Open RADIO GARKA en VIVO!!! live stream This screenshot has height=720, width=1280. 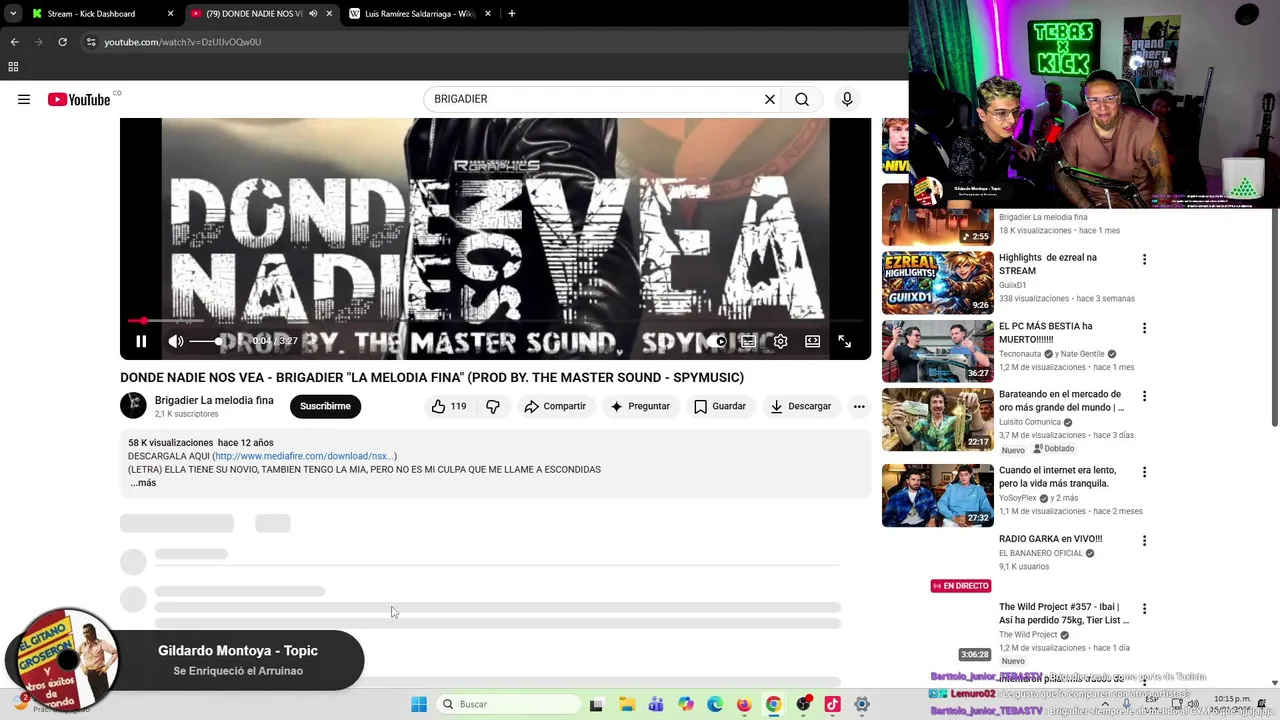pyautogui.click(x=1050, y=539)
